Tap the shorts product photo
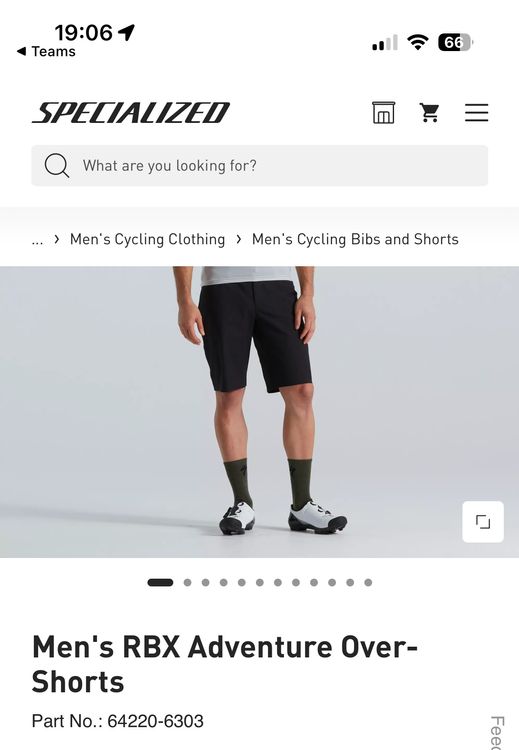519x750 pixels. [x=259, y=412]
